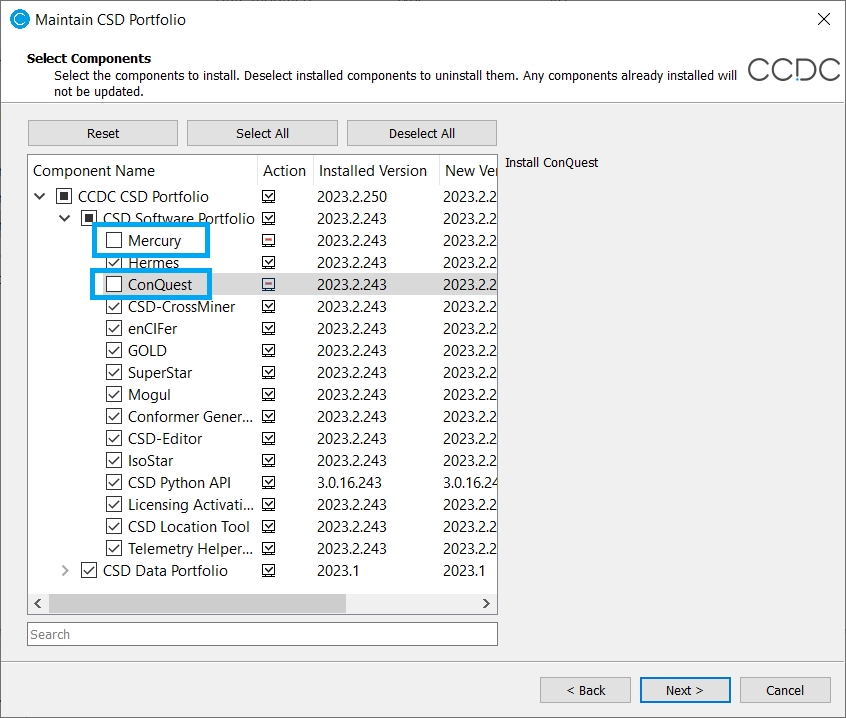Click Next to continue
846x718 pixels.
point(685,690)
